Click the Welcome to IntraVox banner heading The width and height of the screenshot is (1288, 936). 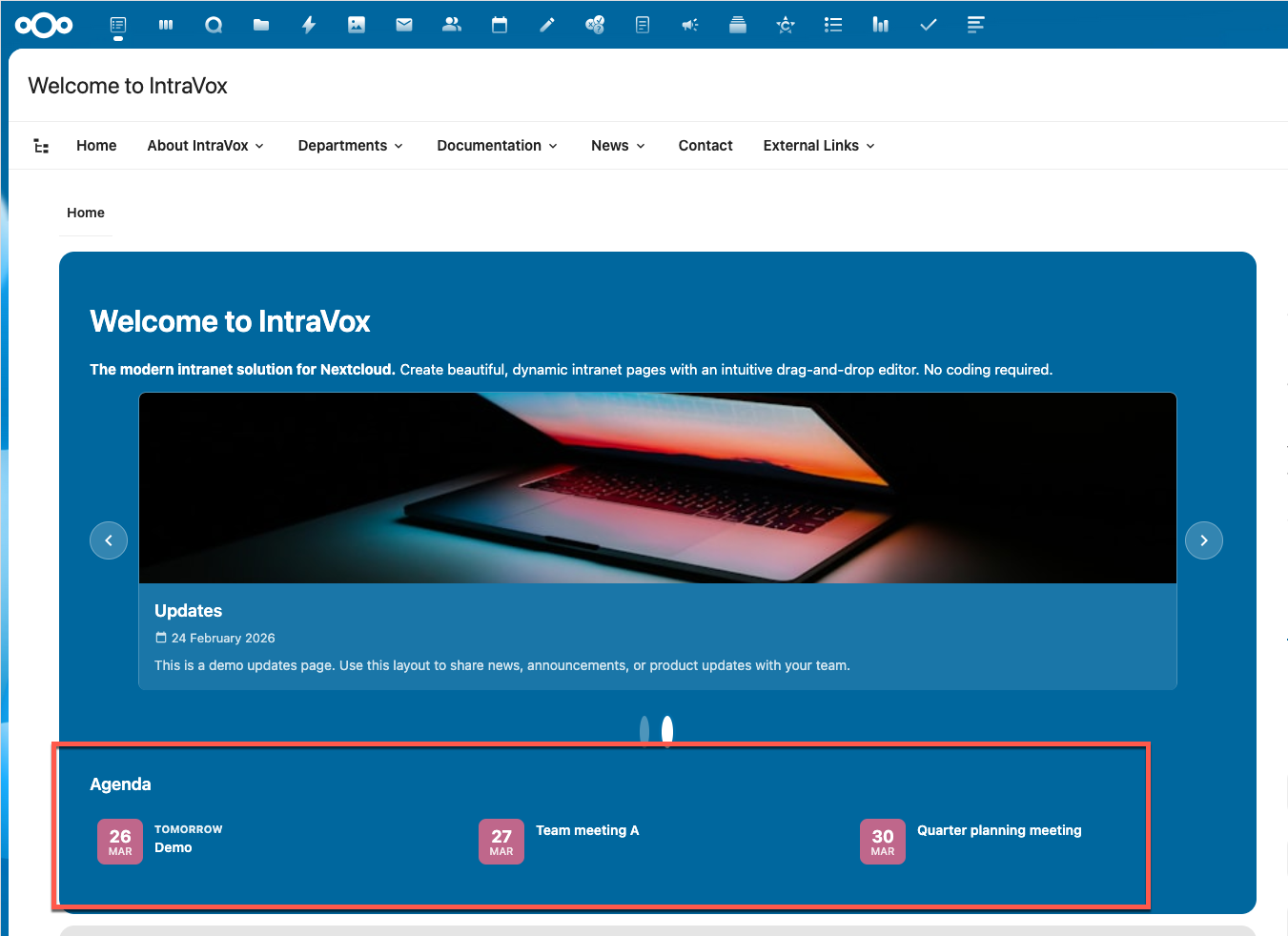[230, 321]
